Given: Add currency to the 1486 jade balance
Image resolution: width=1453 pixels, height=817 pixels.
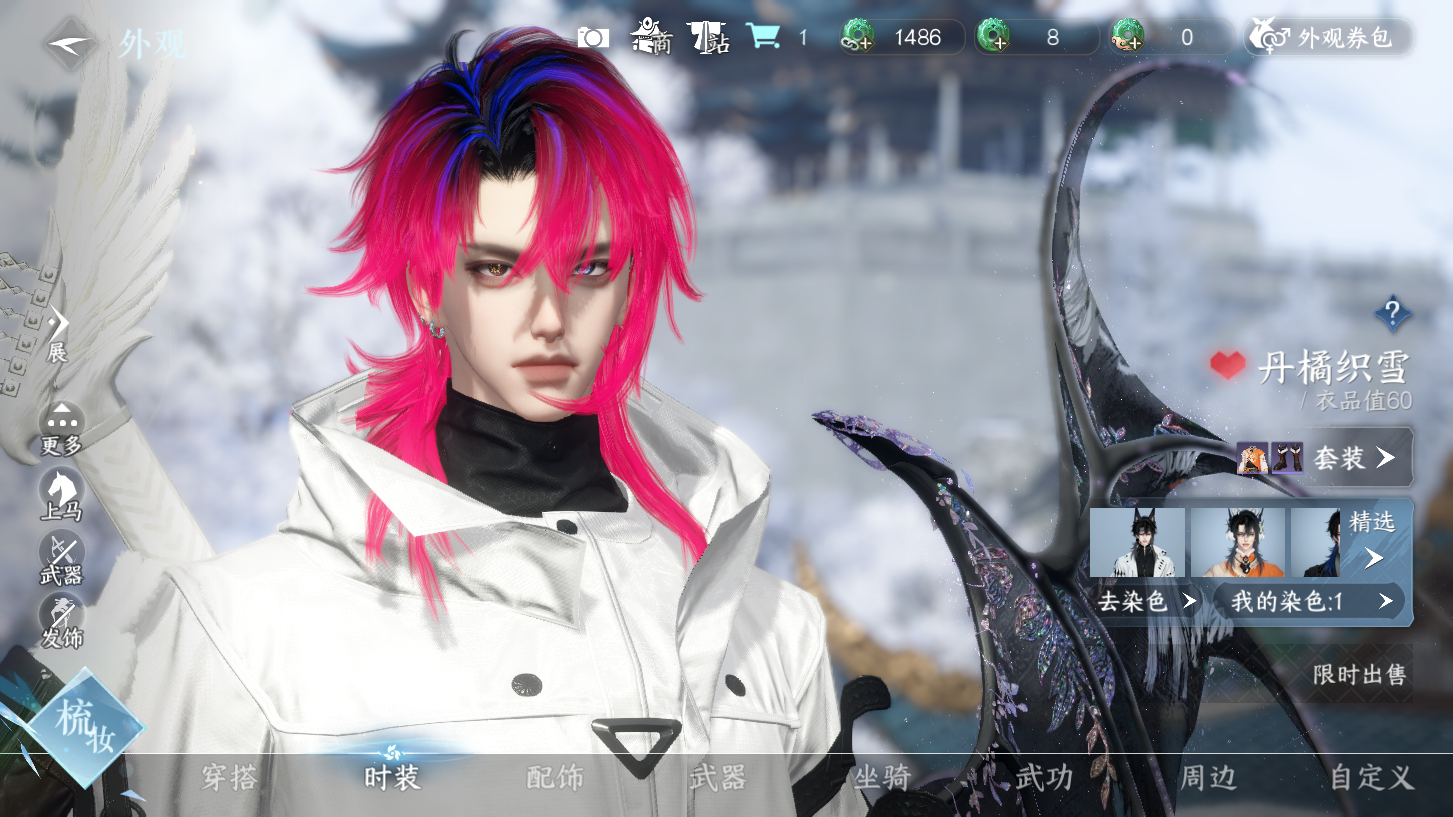Looking at the screenshot, I should pyautogui.click(x=858, y=38).
